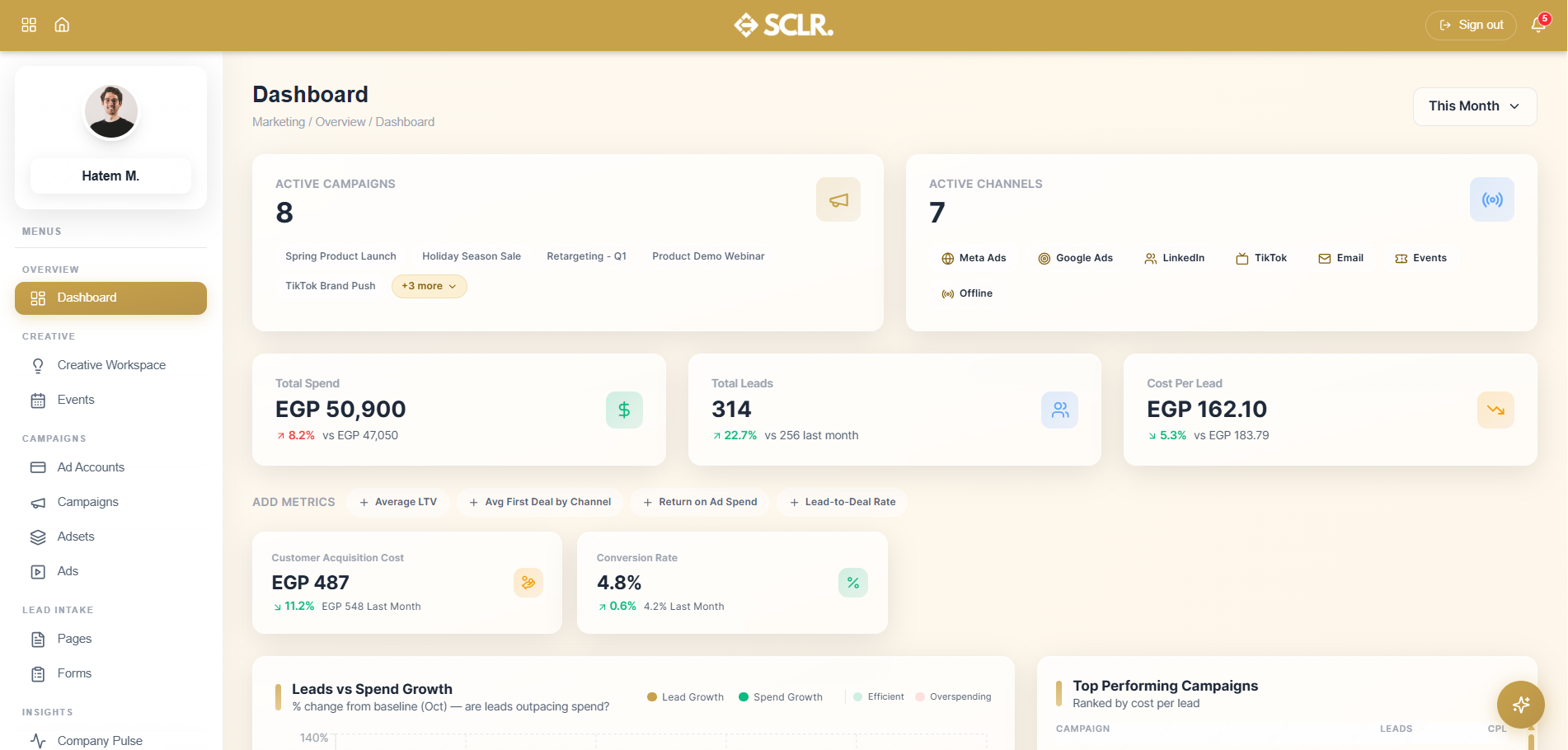This screenshot has height=750, width=1568.
Task: Select the Product Demo Webinar chip
Action: [x=708, y=256]
